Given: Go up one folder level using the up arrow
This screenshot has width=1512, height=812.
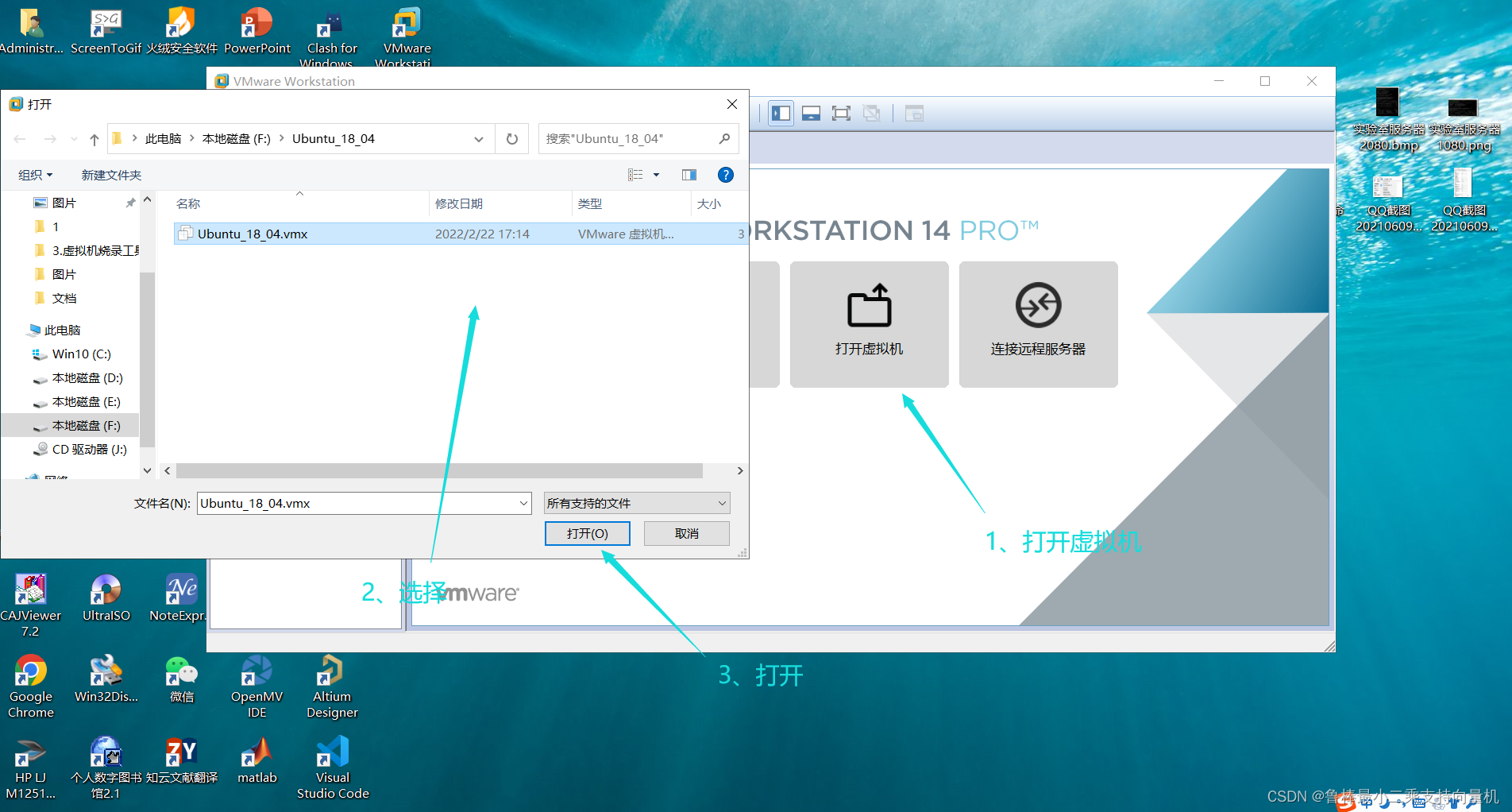Looking at the screenshot, I should pos(94,139).
